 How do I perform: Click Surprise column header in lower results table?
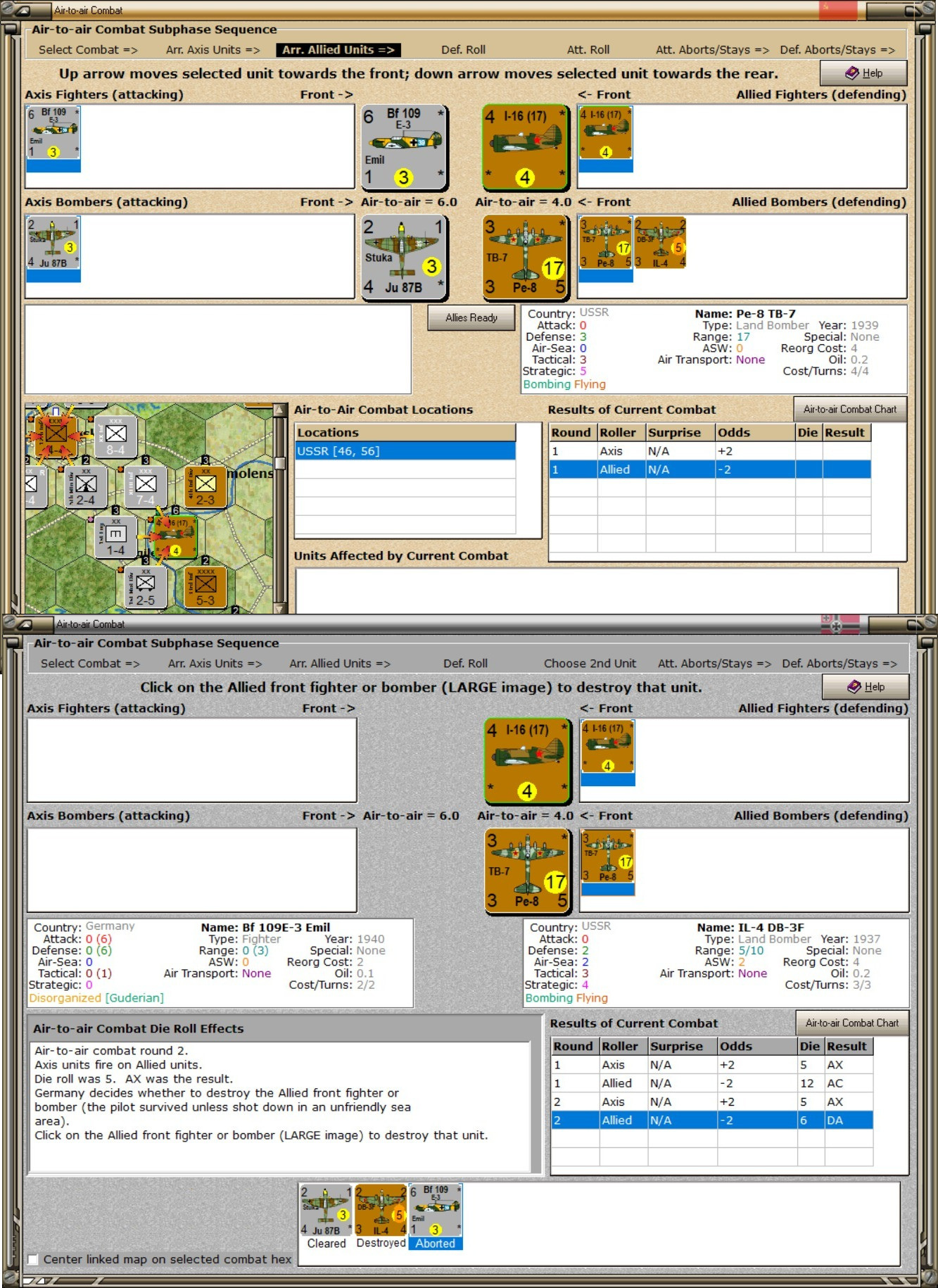pos(683,1047)
